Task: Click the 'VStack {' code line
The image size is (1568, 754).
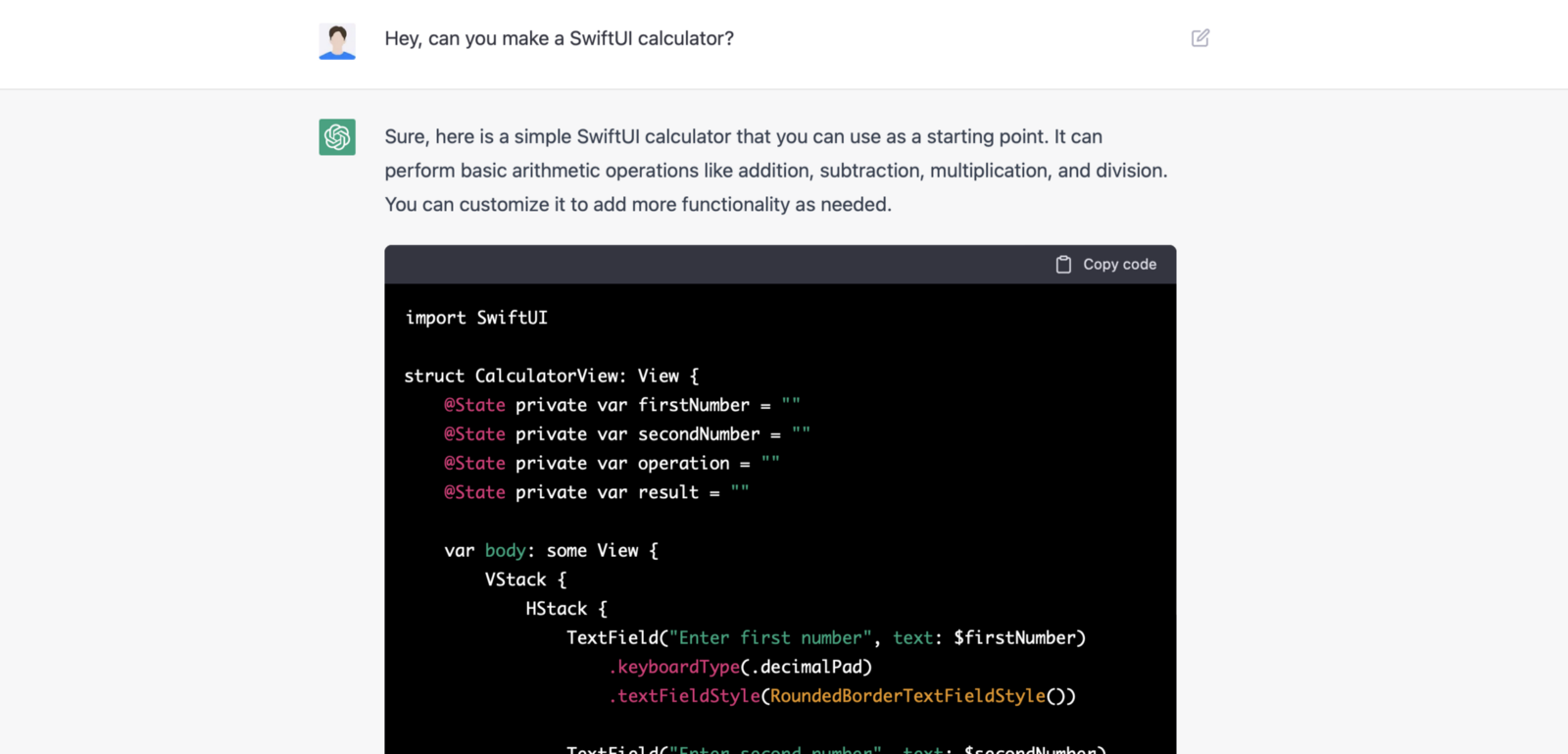Action: 525,579
